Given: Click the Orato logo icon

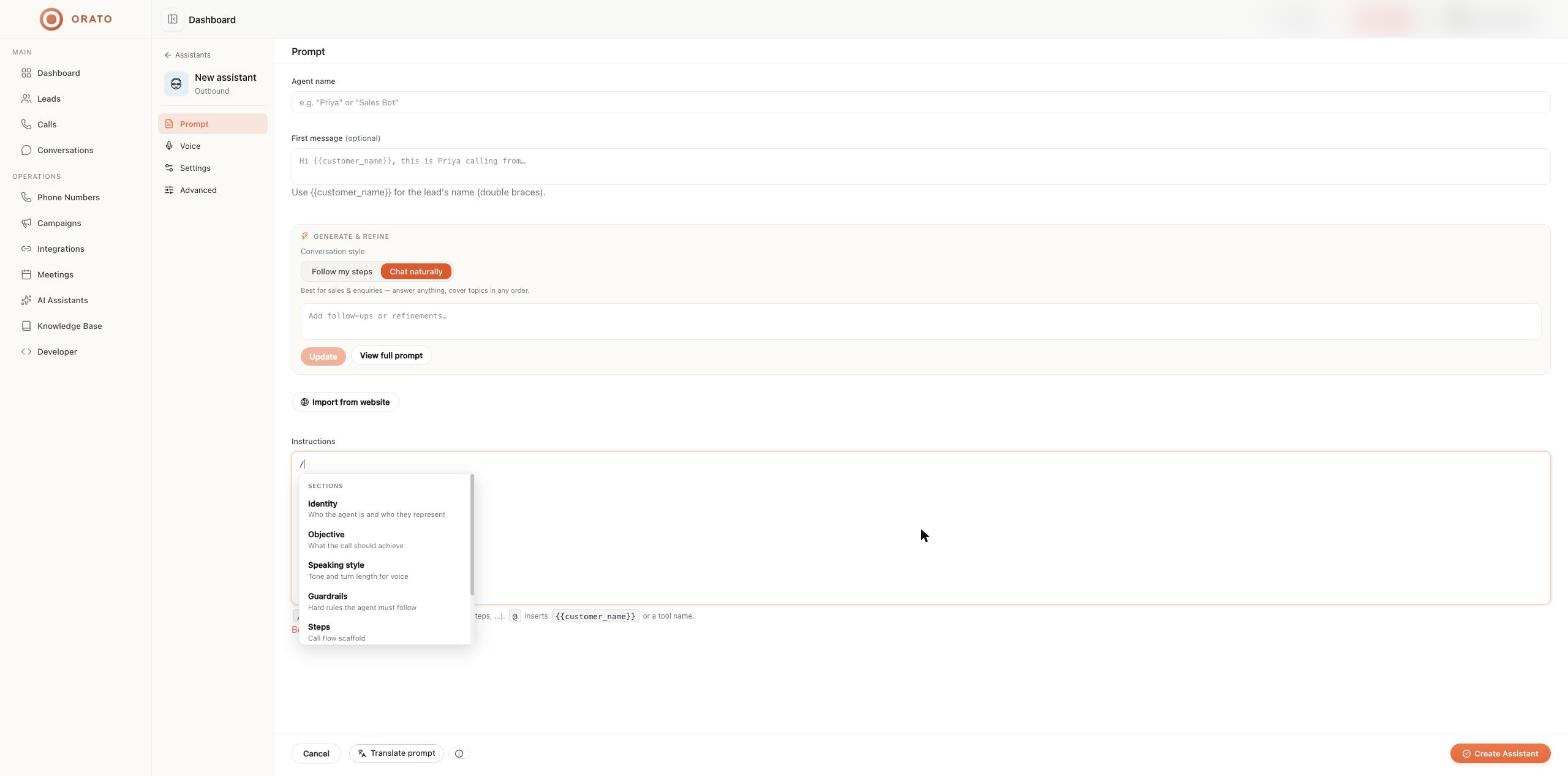Looking at the screenshot, I should click(51, 19).
